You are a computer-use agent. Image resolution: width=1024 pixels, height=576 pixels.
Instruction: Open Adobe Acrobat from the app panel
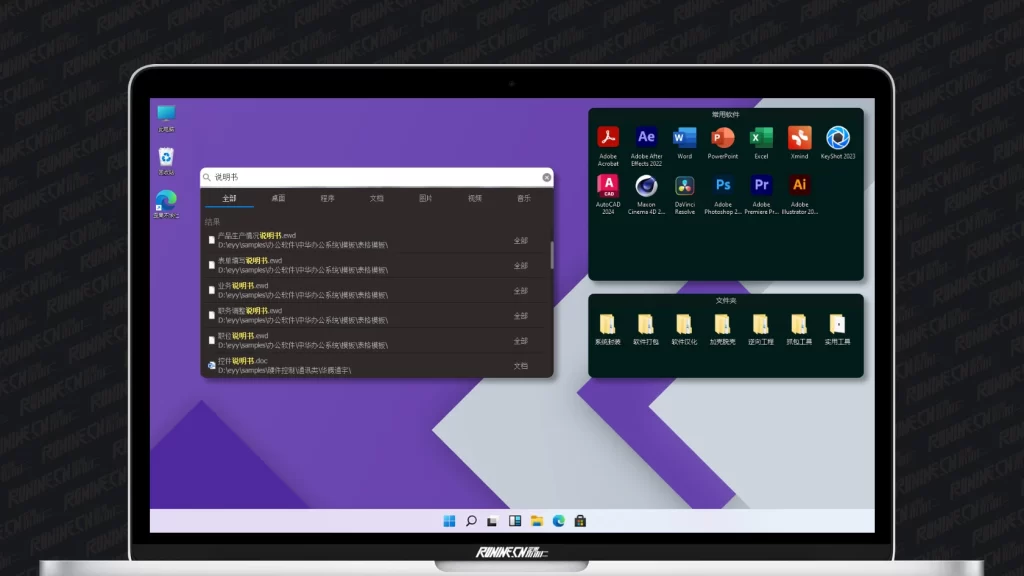pos(608,138)
